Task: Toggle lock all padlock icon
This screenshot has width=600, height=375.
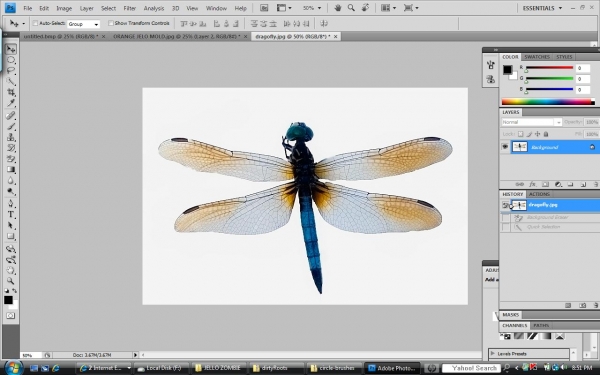Action: (x=546, y=134)
